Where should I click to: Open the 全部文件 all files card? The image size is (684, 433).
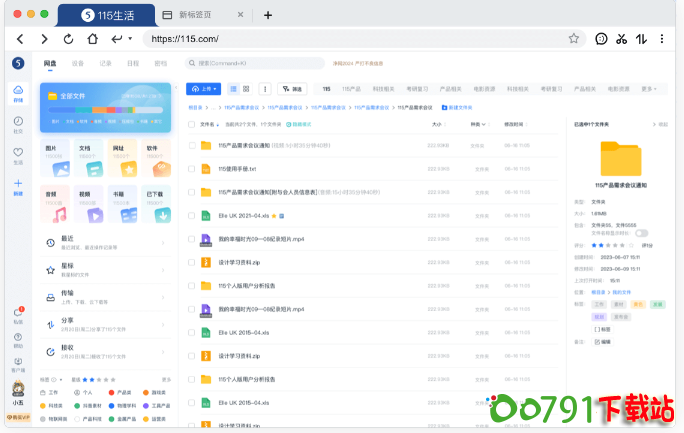pyautogui.click(x=105, y=107)
